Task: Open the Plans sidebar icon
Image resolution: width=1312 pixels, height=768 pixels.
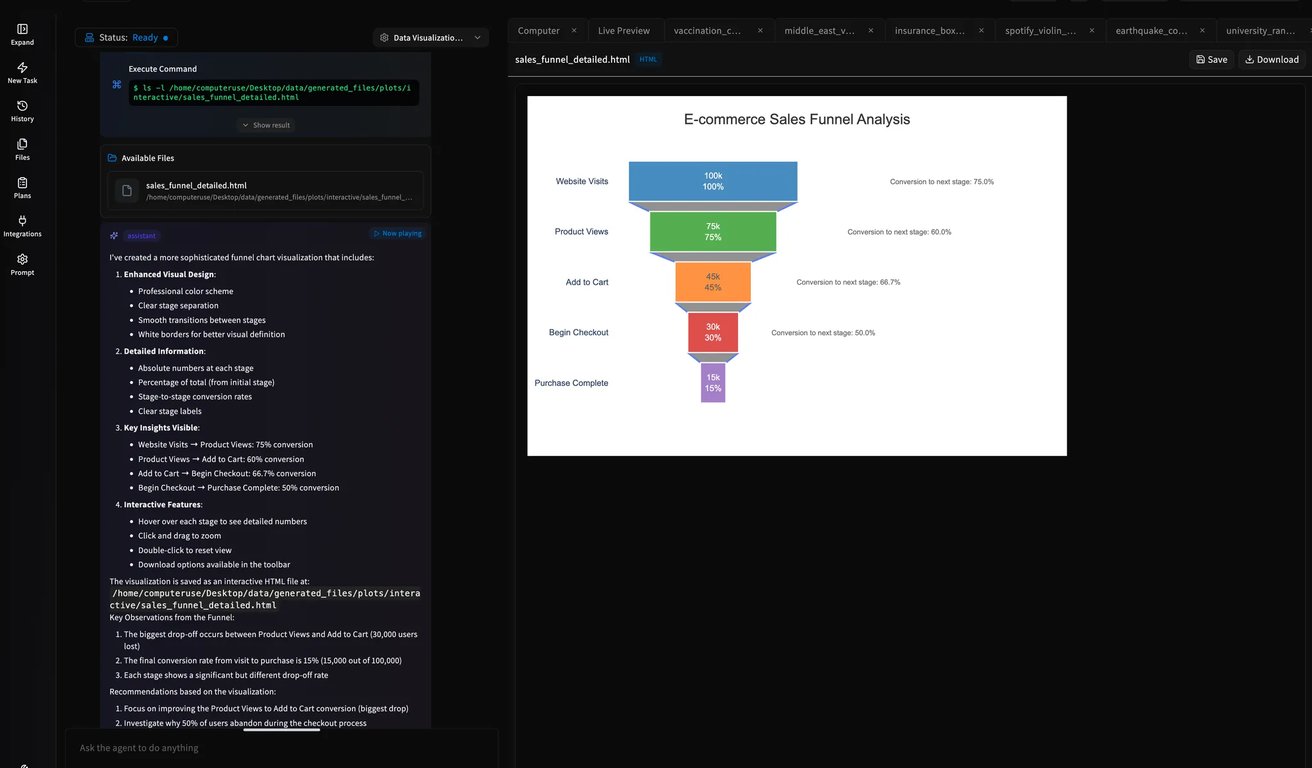Action: [22, 182]
